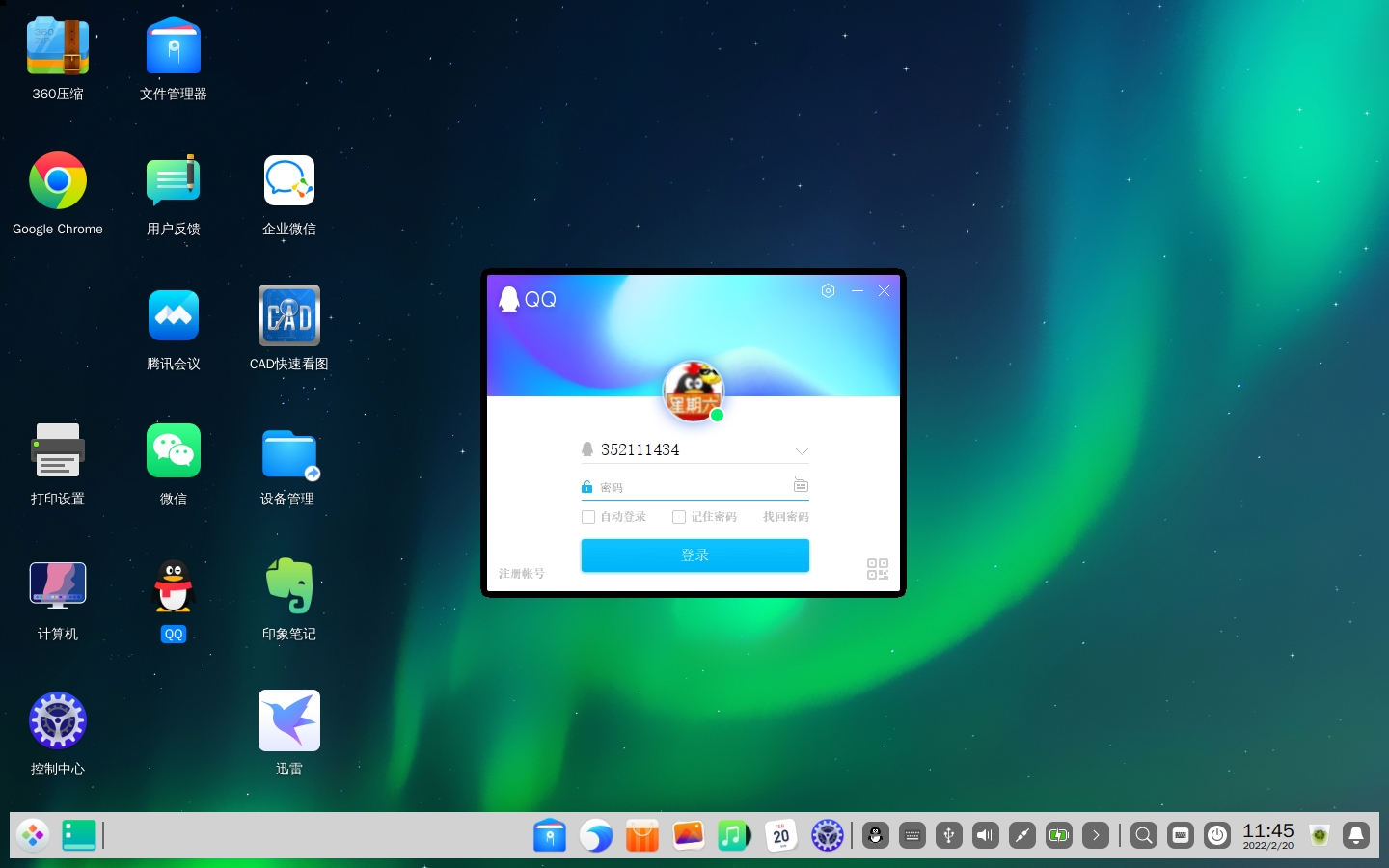This screenshot has height=868, width=1389.
Task: Click the USB device tray icon
Action: click(x=949, y=835)
